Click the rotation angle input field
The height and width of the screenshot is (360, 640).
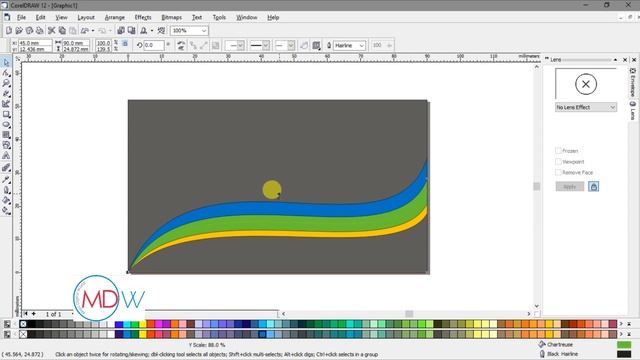coord(153,45)
